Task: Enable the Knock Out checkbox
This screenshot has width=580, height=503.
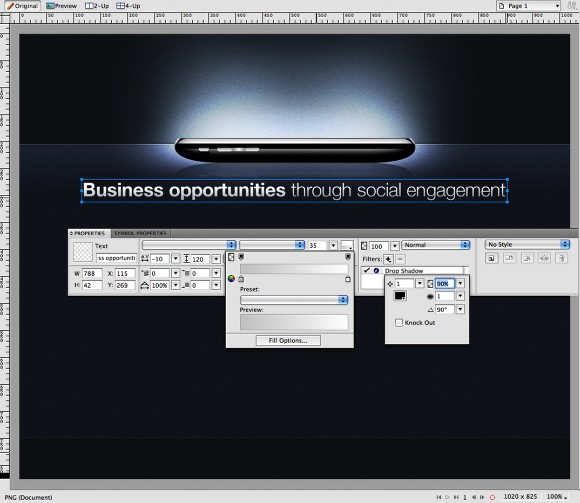Action: pyautogui.click(x=399, y=323)
